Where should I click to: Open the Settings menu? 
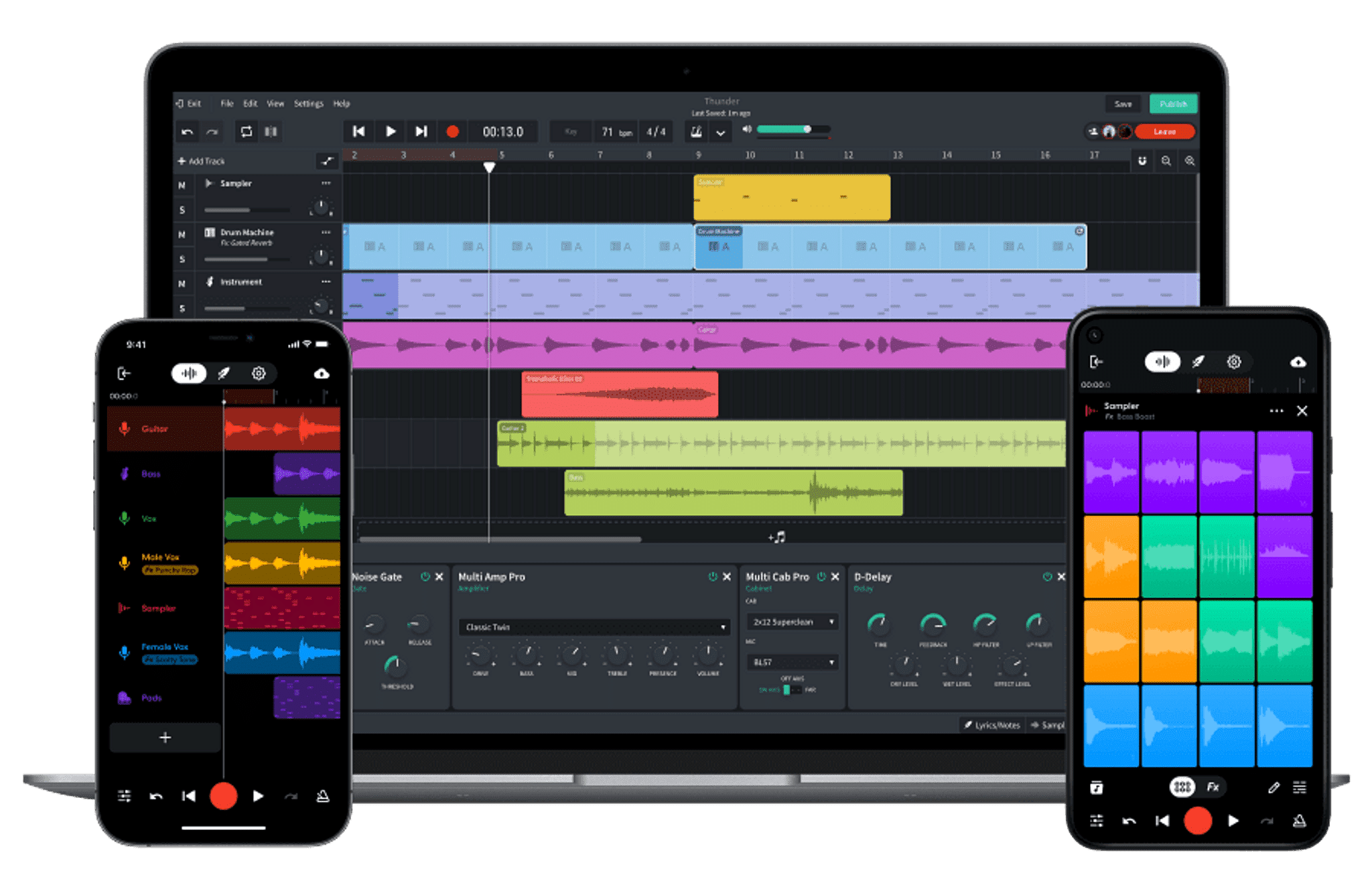coord(309,103)
